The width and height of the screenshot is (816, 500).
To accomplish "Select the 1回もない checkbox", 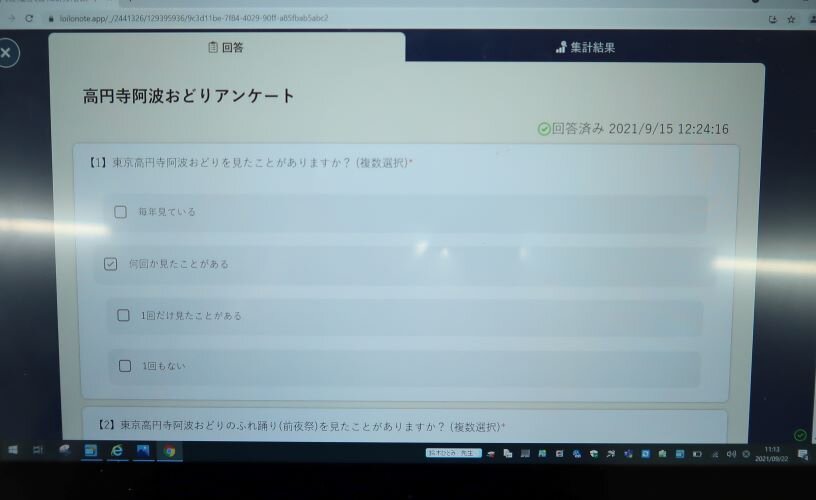I will click(x=125, y=366).
